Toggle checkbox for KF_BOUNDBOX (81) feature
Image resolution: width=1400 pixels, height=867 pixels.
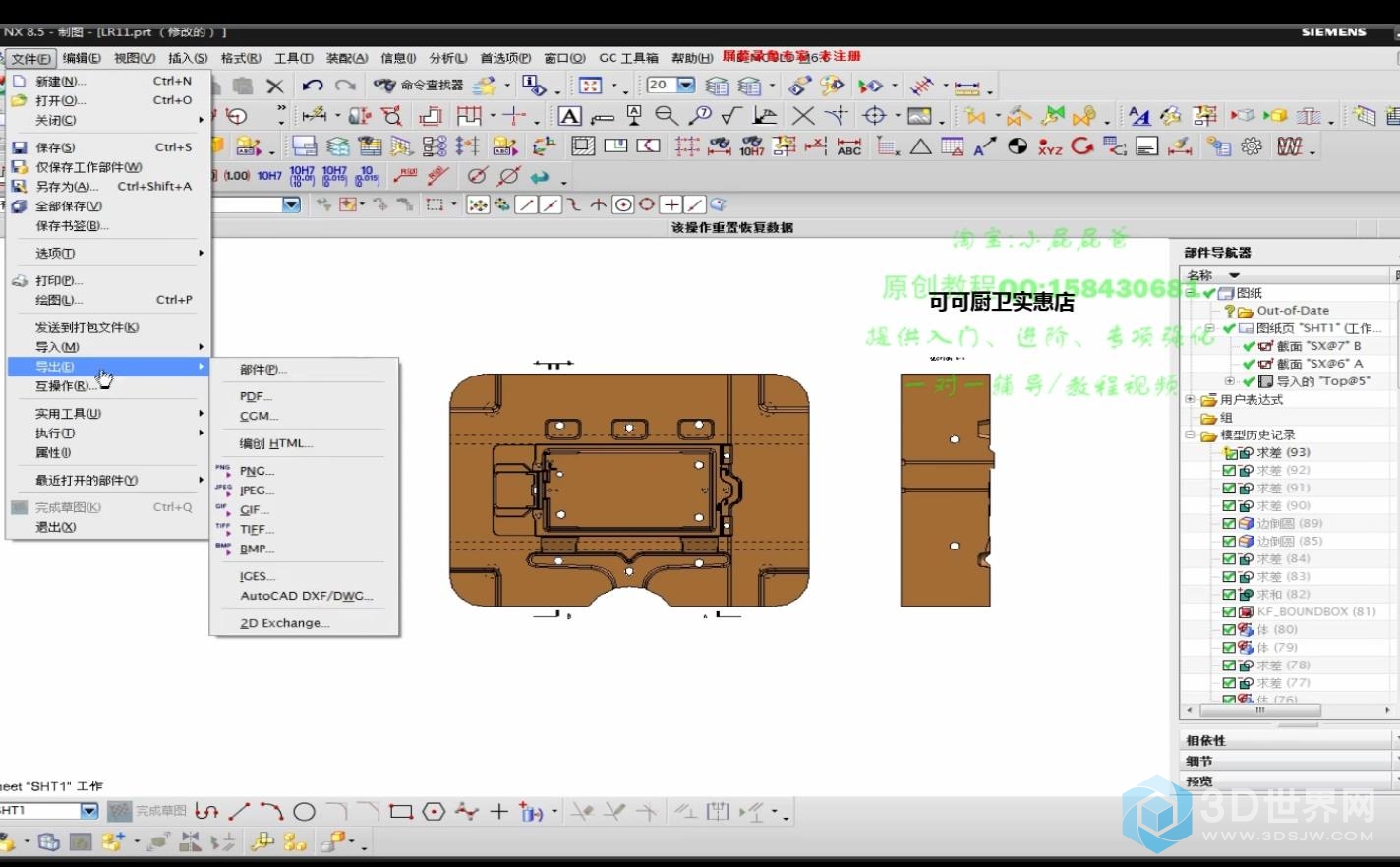point(1229,612)
